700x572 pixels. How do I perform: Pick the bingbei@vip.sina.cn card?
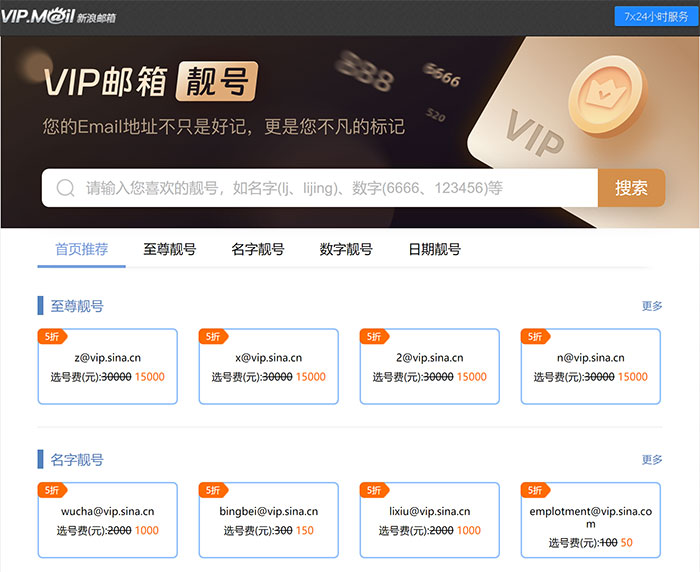[x=269, y=520]
